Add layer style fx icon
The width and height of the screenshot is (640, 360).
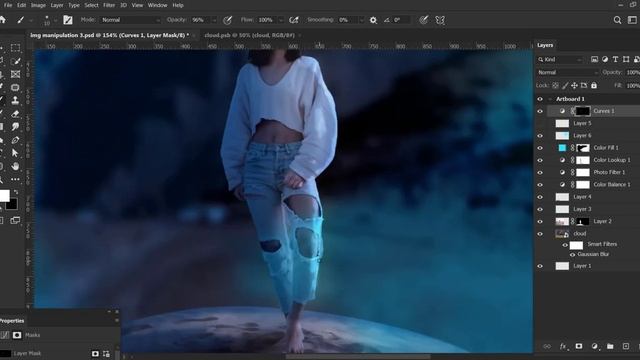(563, 346)
